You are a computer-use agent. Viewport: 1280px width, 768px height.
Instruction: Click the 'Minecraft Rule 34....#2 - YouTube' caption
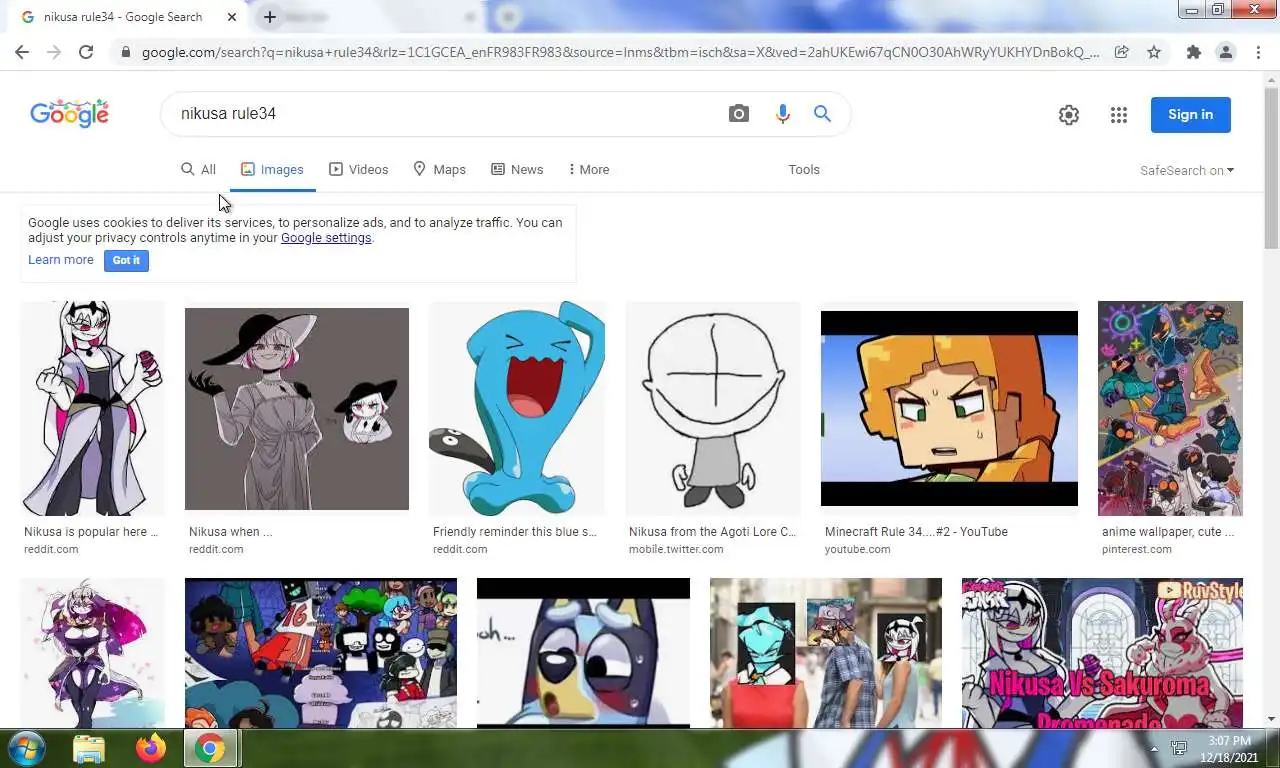pos(916,532)
